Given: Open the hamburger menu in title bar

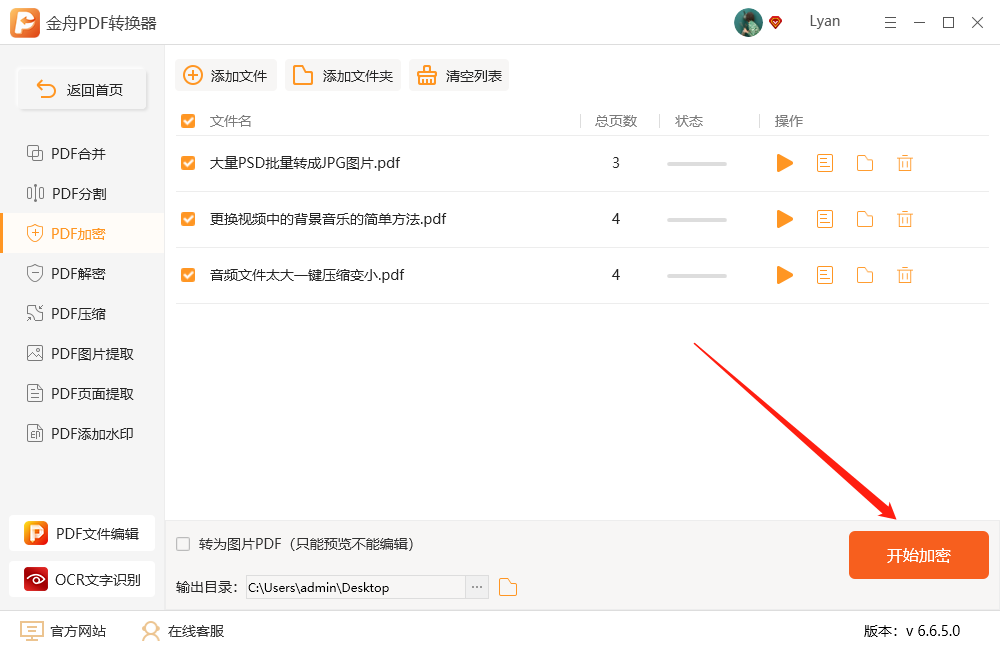Looking at the screenshot, I should click(x=890, y=23).
